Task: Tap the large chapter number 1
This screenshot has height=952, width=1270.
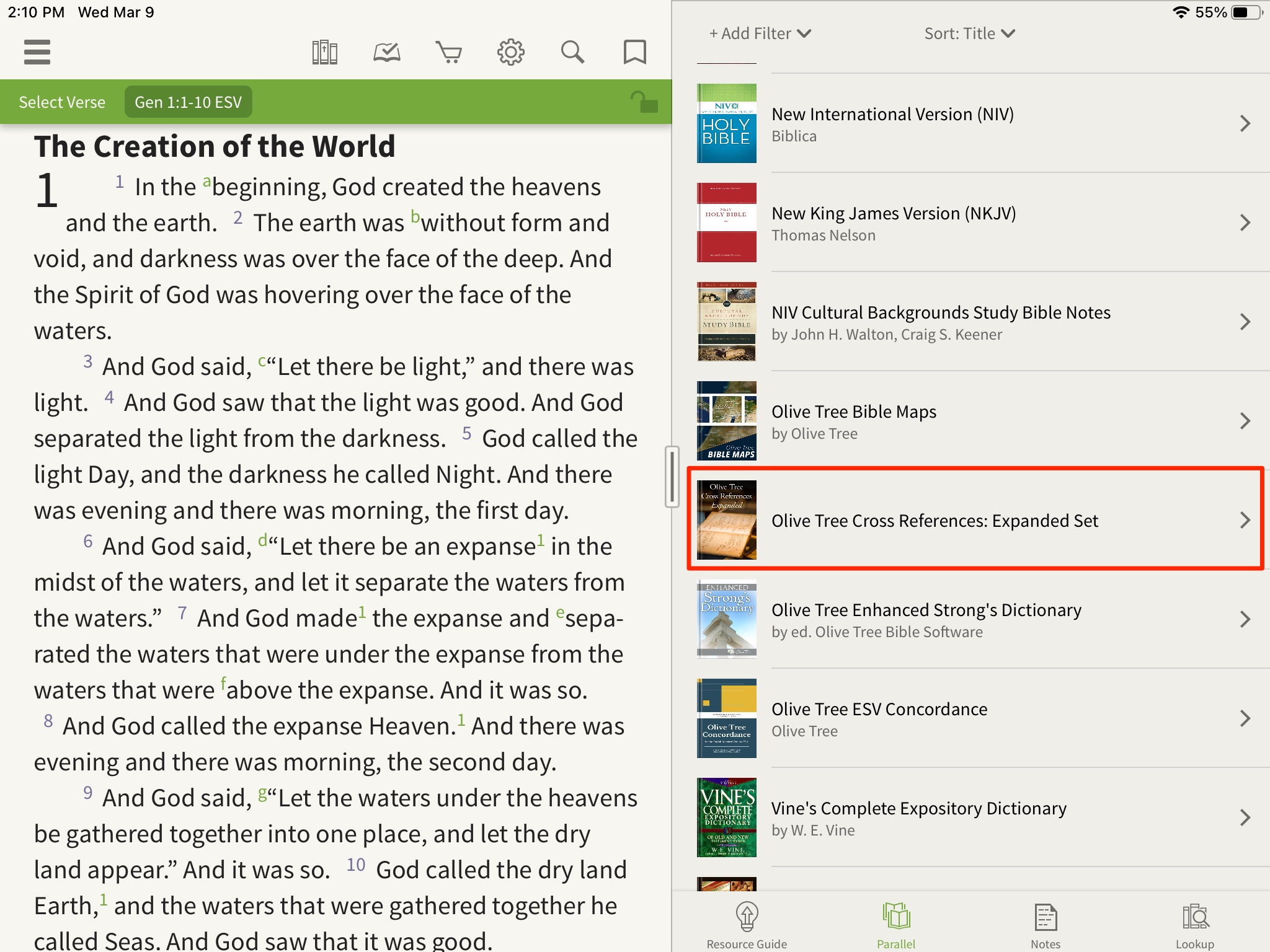Action: (47, 191)
